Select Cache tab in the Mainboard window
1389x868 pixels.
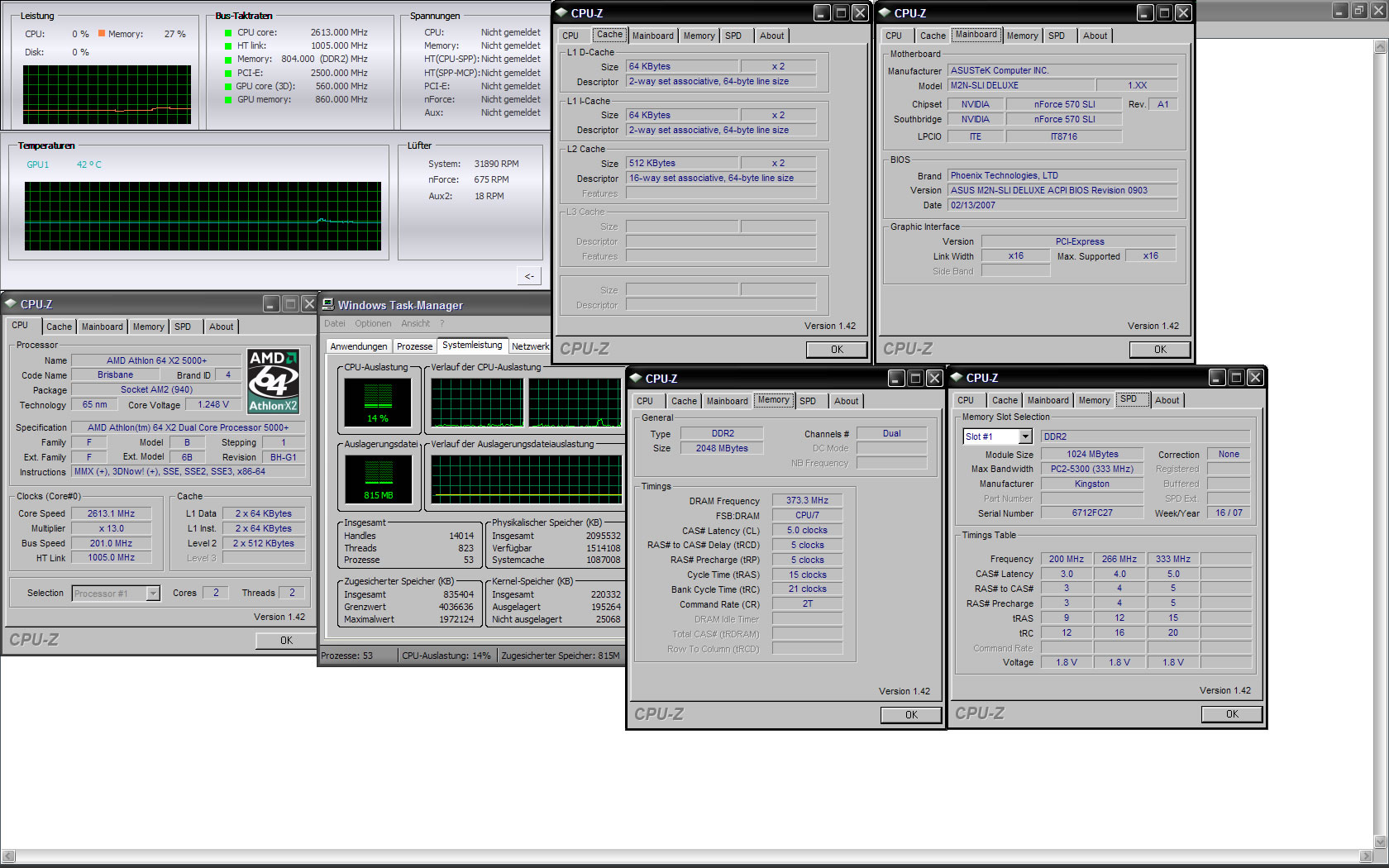point(933,36)
